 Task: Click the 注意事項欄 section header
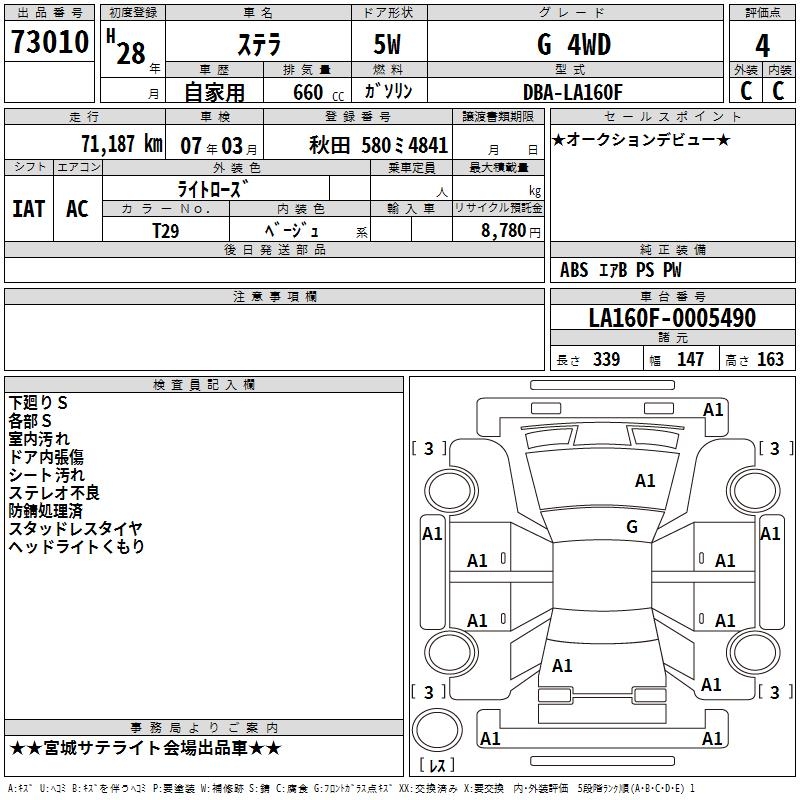274,296
